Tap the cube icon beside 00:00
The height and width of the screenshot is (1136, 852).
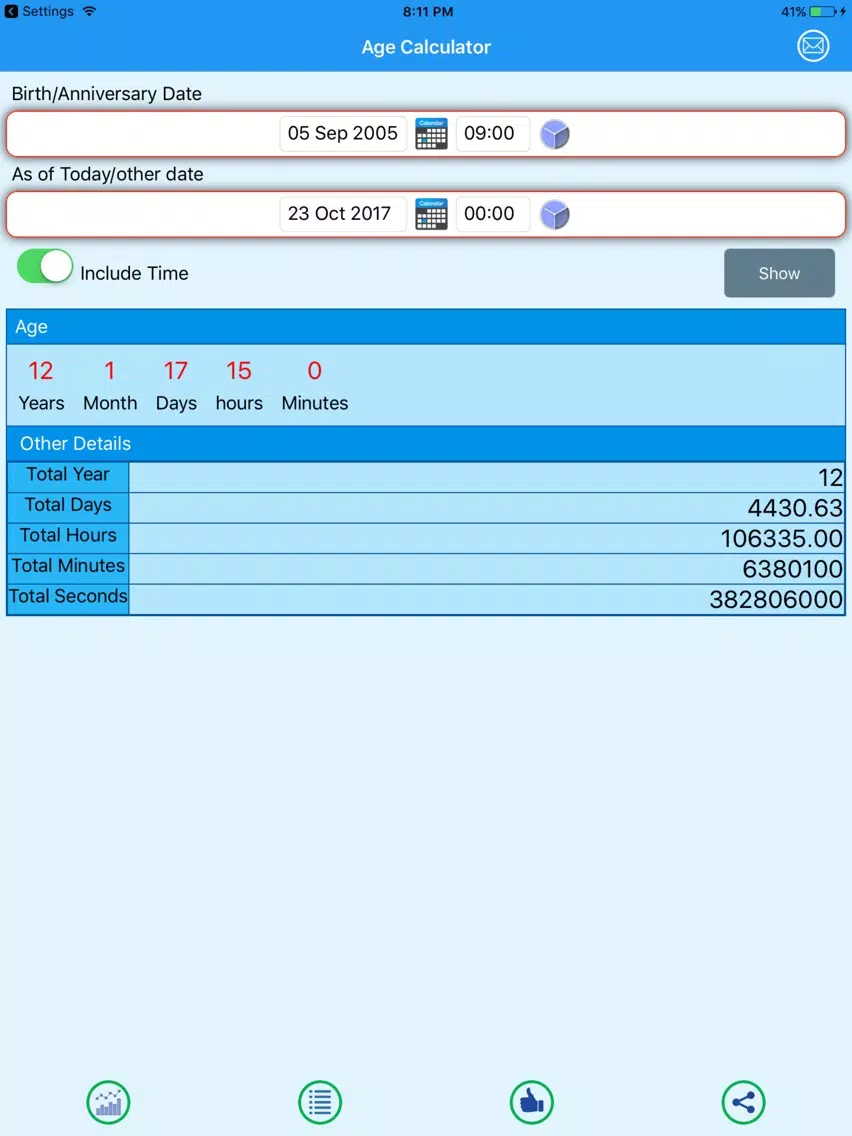pos(555,214)
